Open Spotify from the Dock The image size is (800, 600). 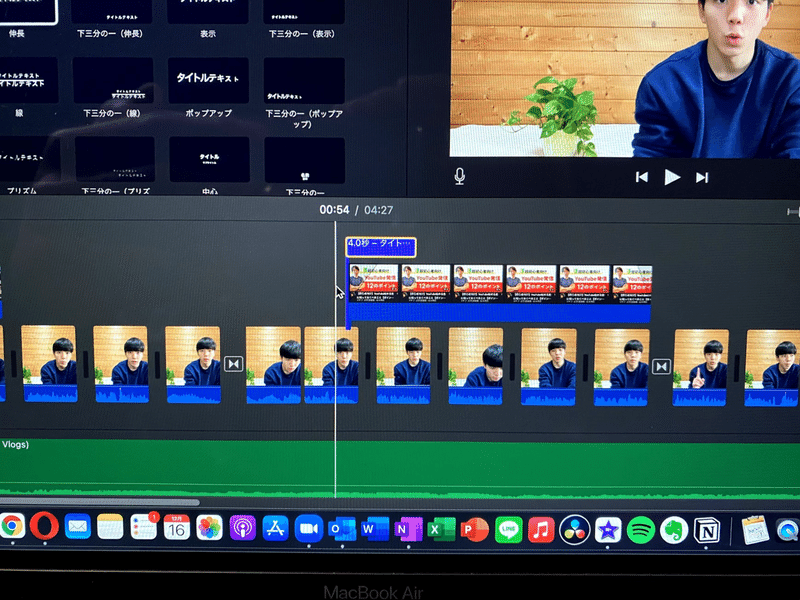click(641, 531)
